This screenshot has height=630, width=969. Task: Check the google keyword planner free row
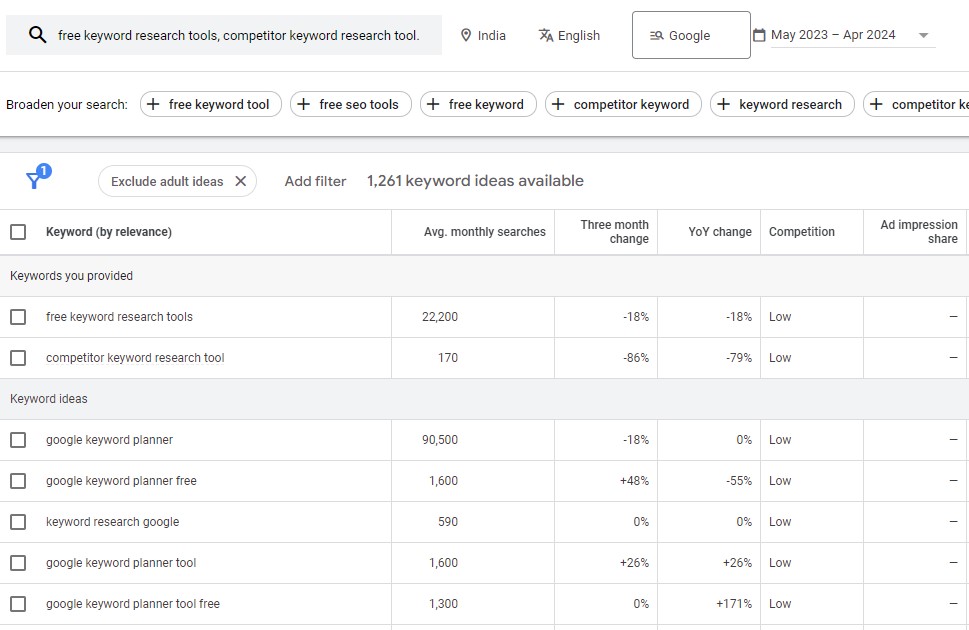point(19,481)
